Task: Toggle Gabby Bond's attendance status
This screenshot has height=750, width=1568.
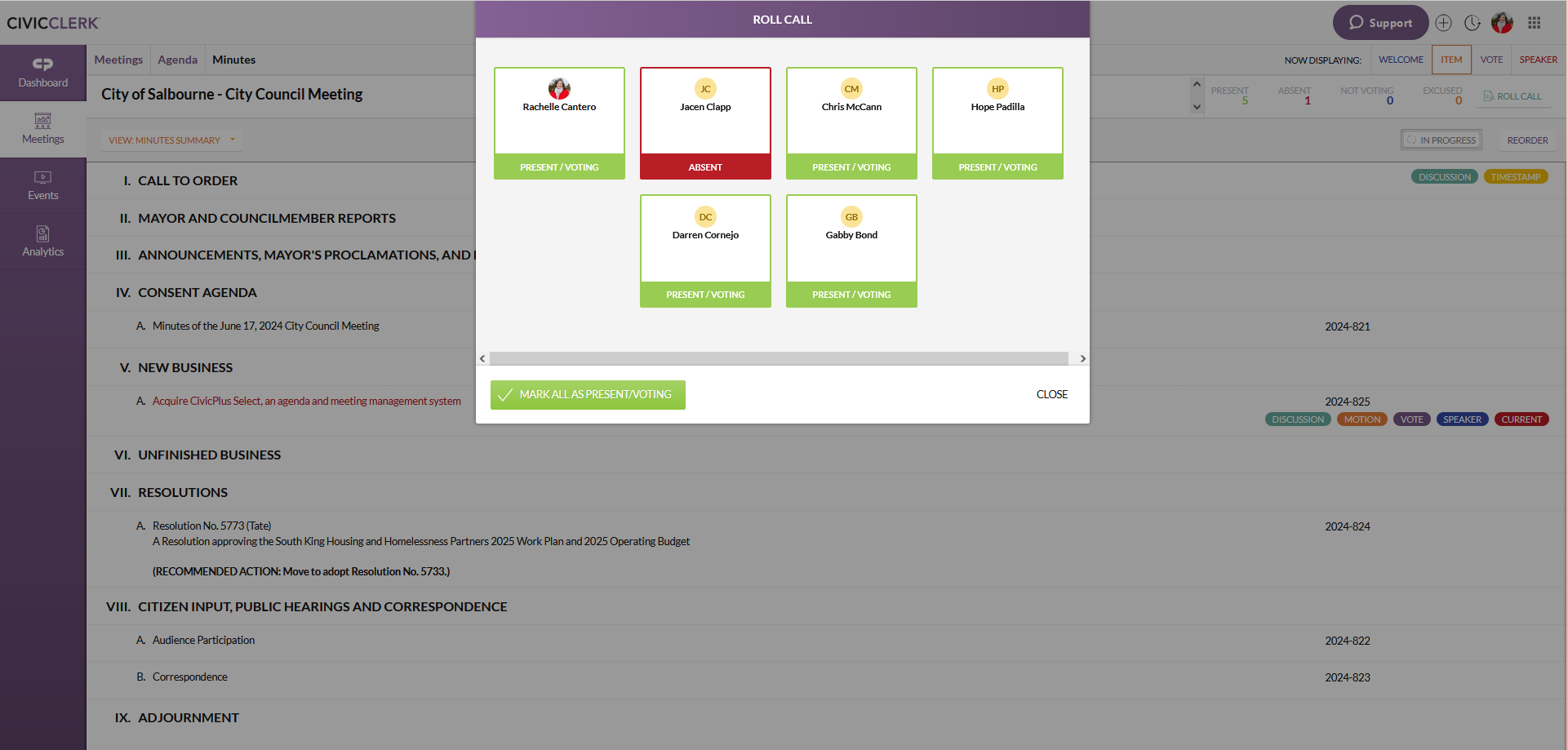Action: coord(851,295)
